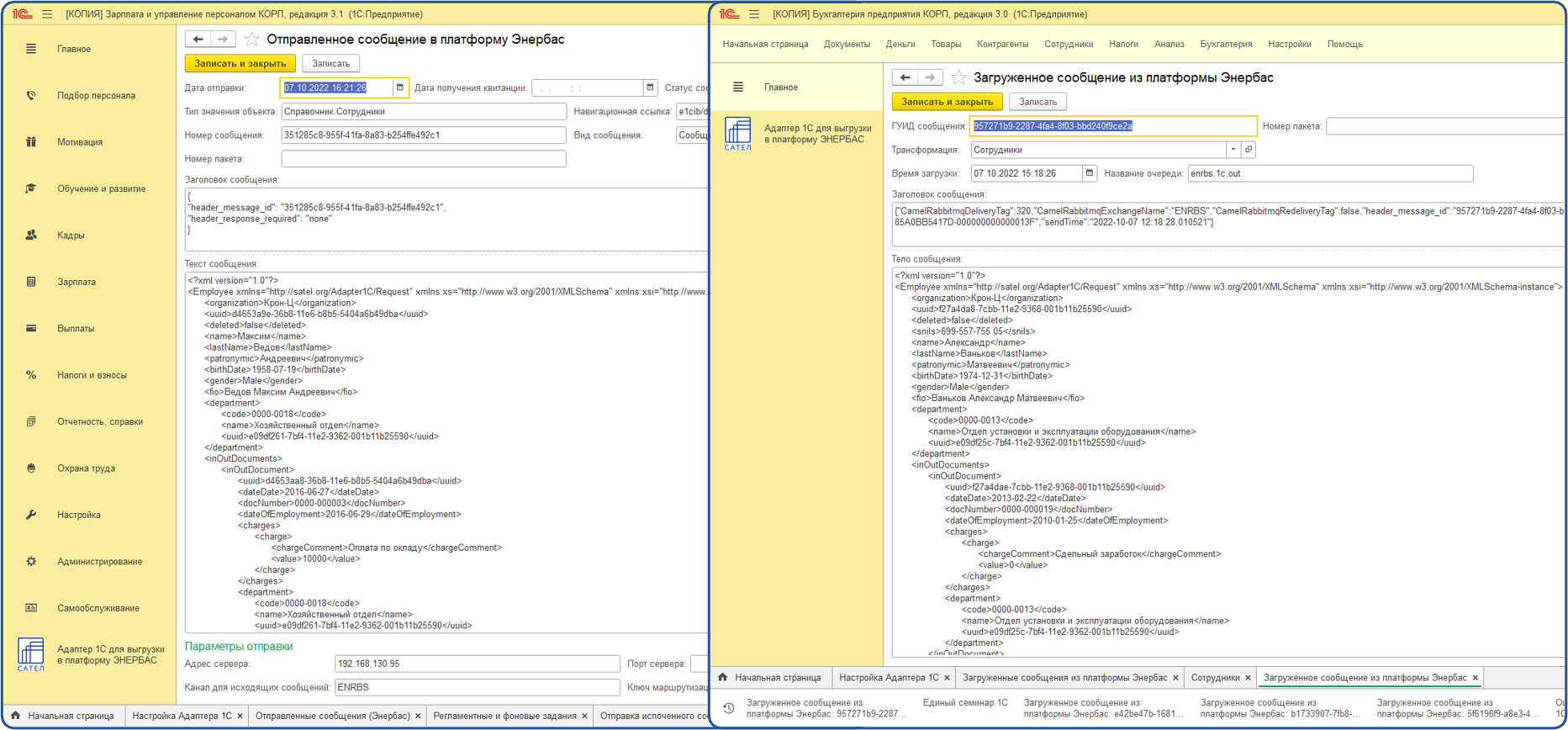
Task: Click Записать button in Отправленное сообщение
Action: pos(330,63)
